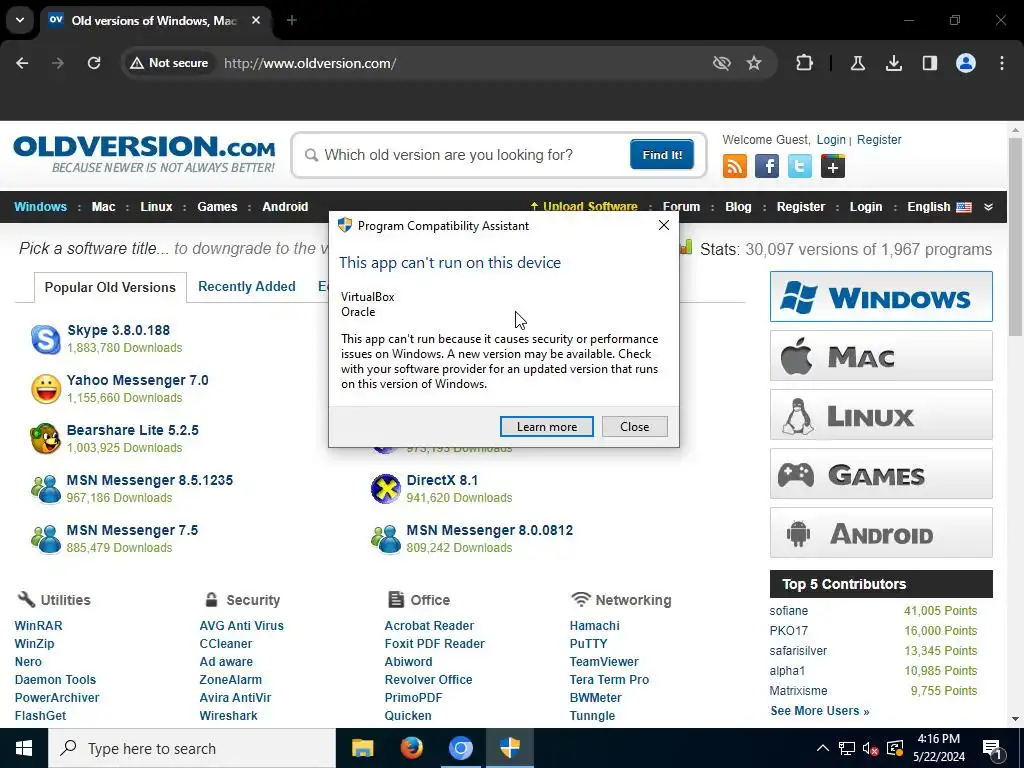Screen dimensions: 1024x768
Task: Show hidden system tray icons
Action: tap(823, 748)
